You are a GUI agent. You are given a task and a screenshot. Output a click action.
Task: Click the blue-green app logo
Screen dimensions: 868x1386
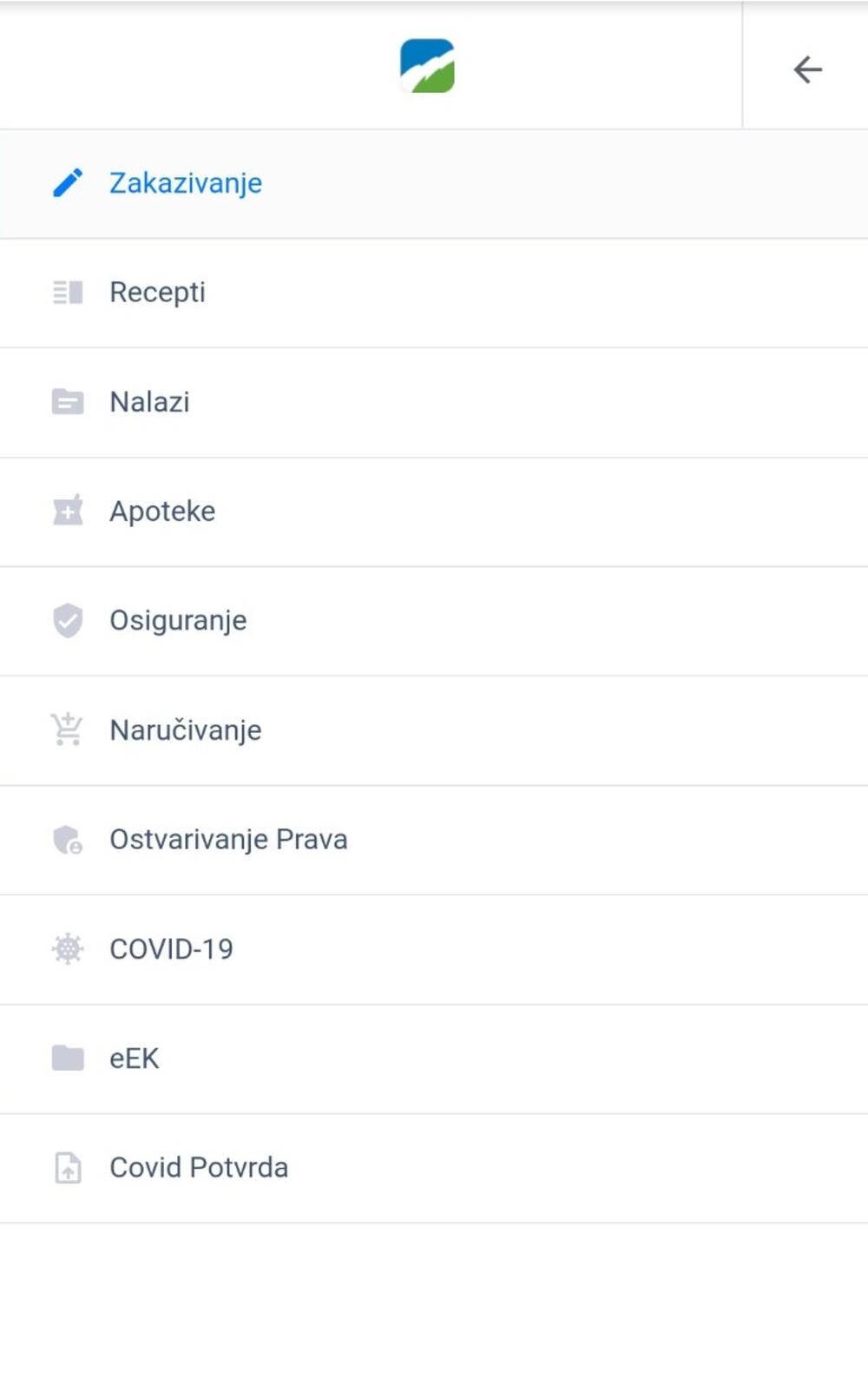click(427, 66)
